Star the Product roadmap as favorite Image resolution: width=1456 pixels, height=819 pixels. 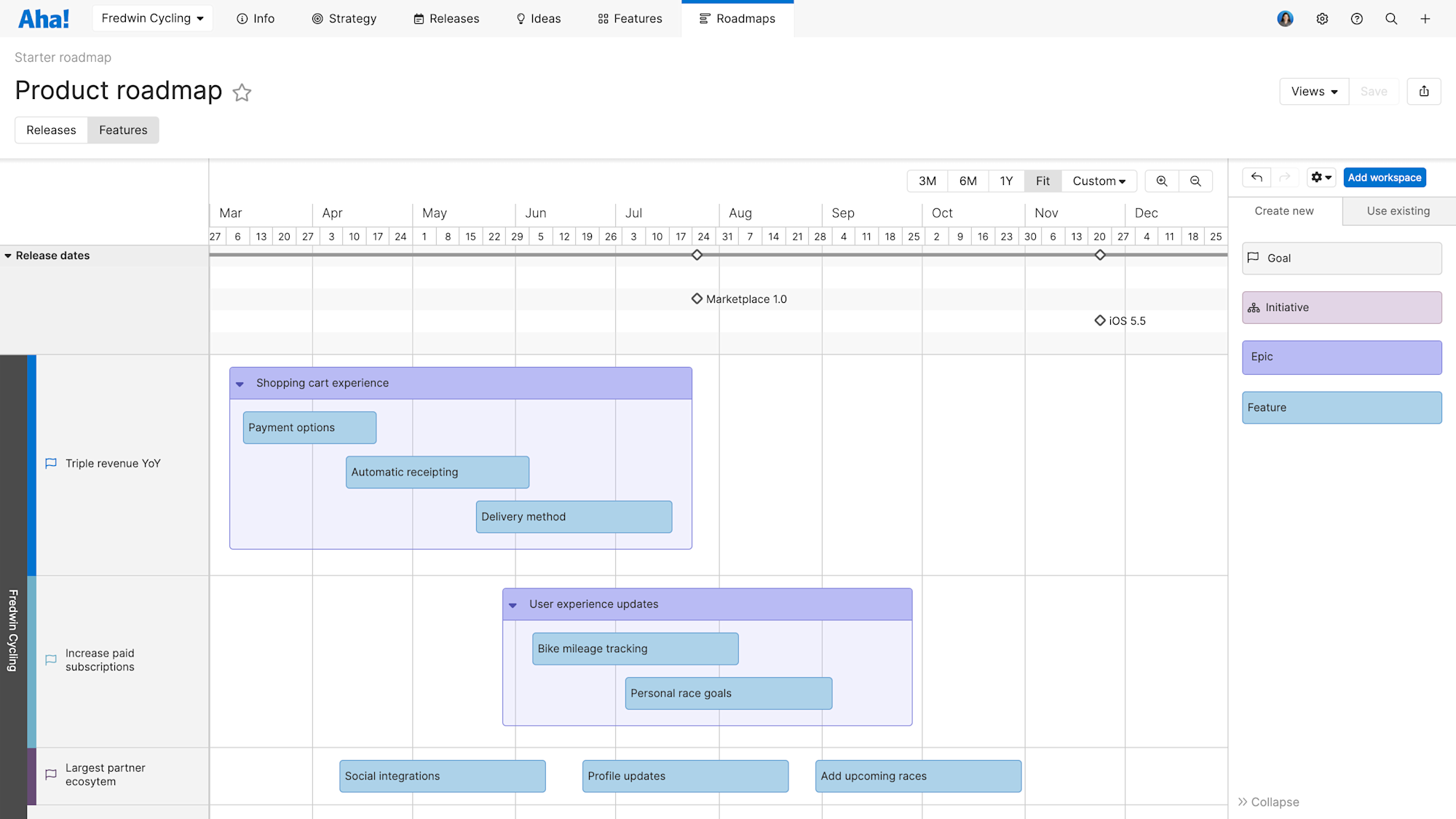[242, 93]
